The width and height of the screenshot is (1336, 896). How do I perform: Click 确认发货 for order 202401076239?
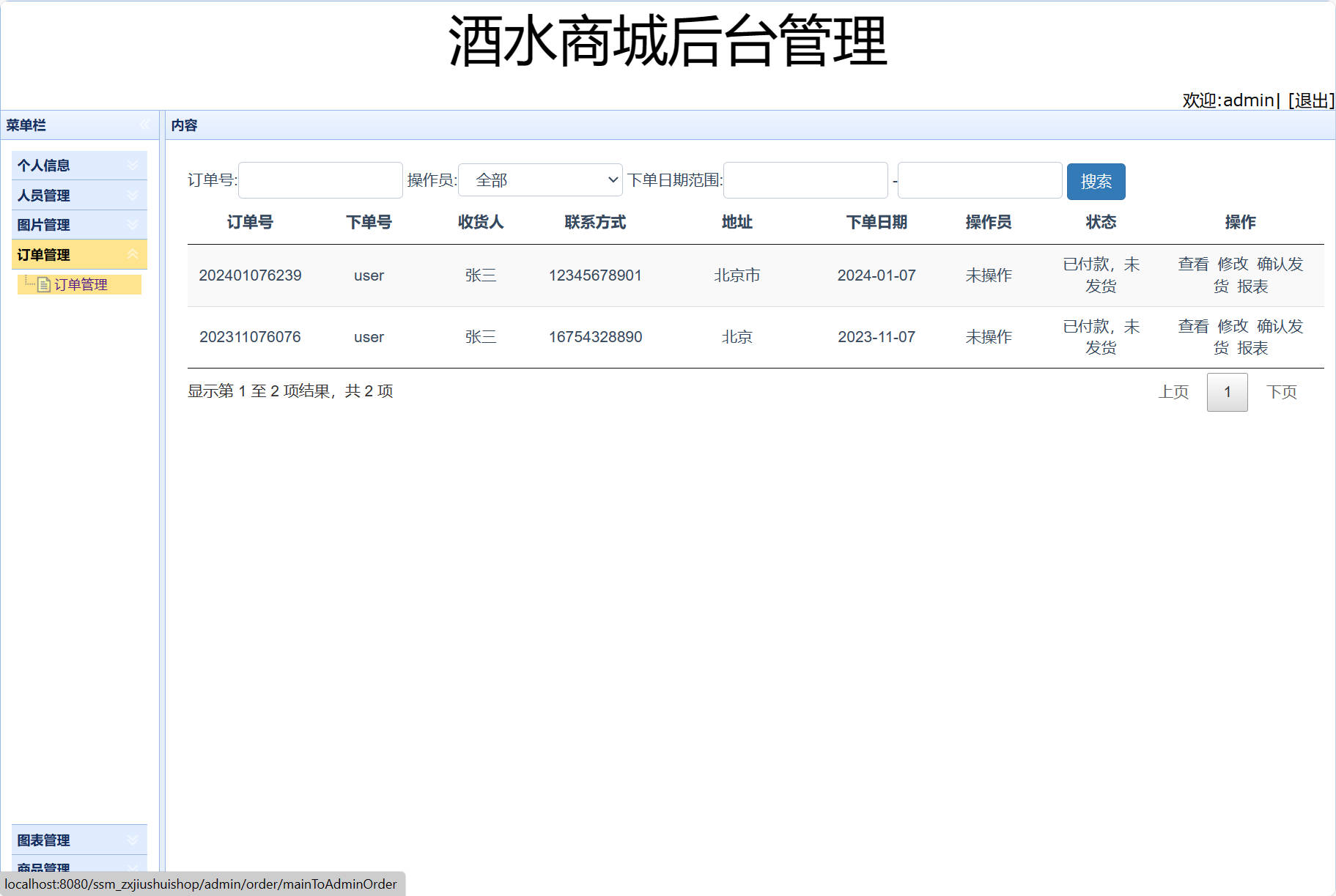[x=1280, y=264]
